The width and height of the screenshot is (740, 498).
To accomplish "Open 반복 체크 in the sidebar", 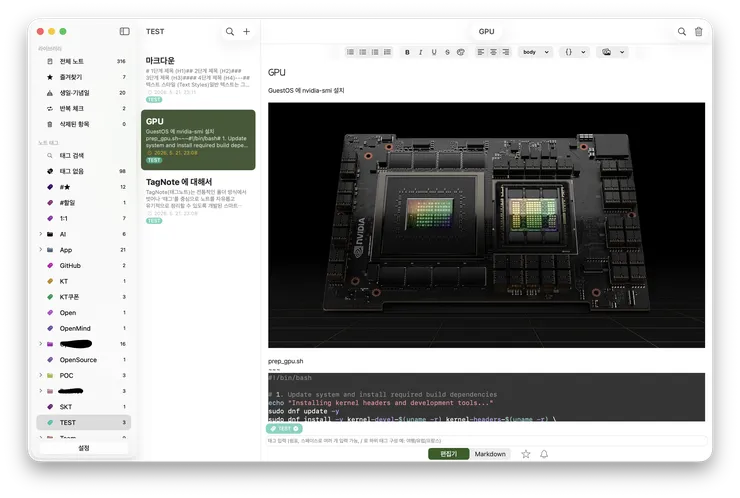I will click(x=84, y=109).
